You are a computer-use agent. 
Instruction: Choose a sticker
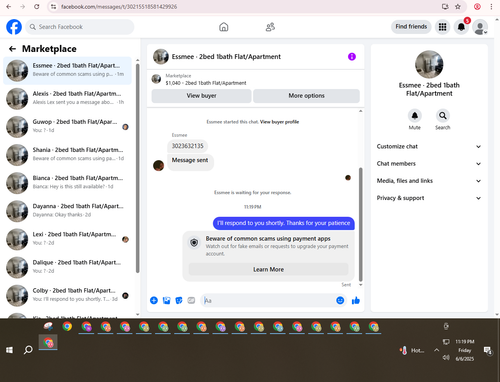[x=179, y=301]
